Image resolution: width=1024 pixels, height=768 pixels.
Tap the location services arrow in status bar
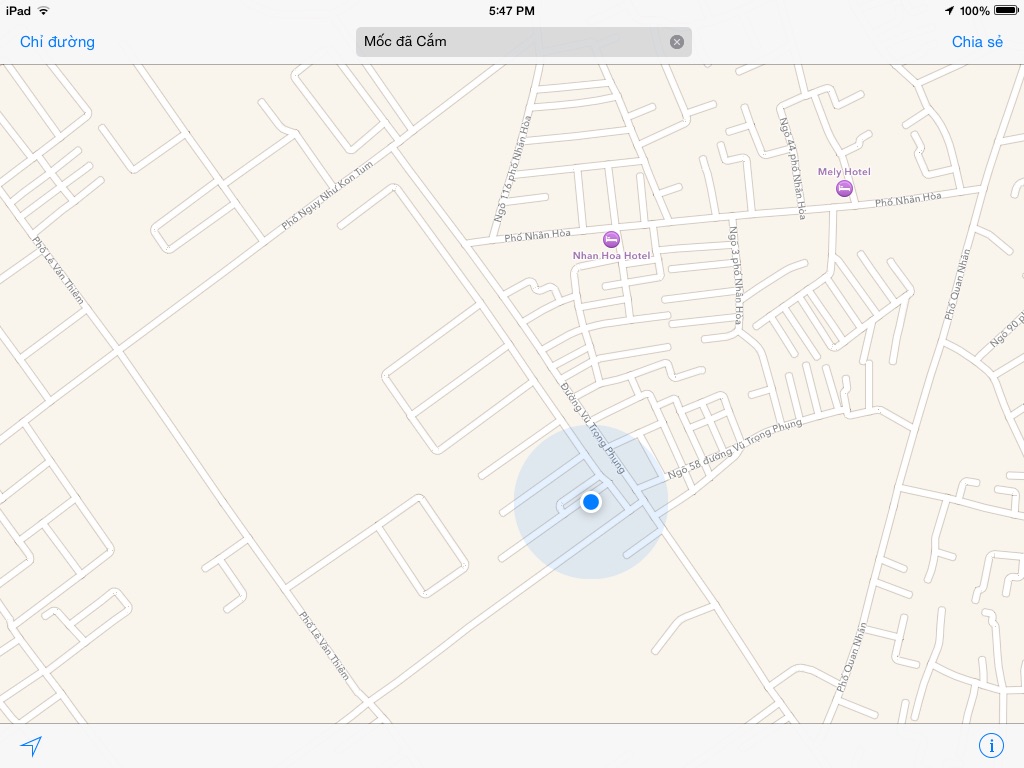[950, 10]
